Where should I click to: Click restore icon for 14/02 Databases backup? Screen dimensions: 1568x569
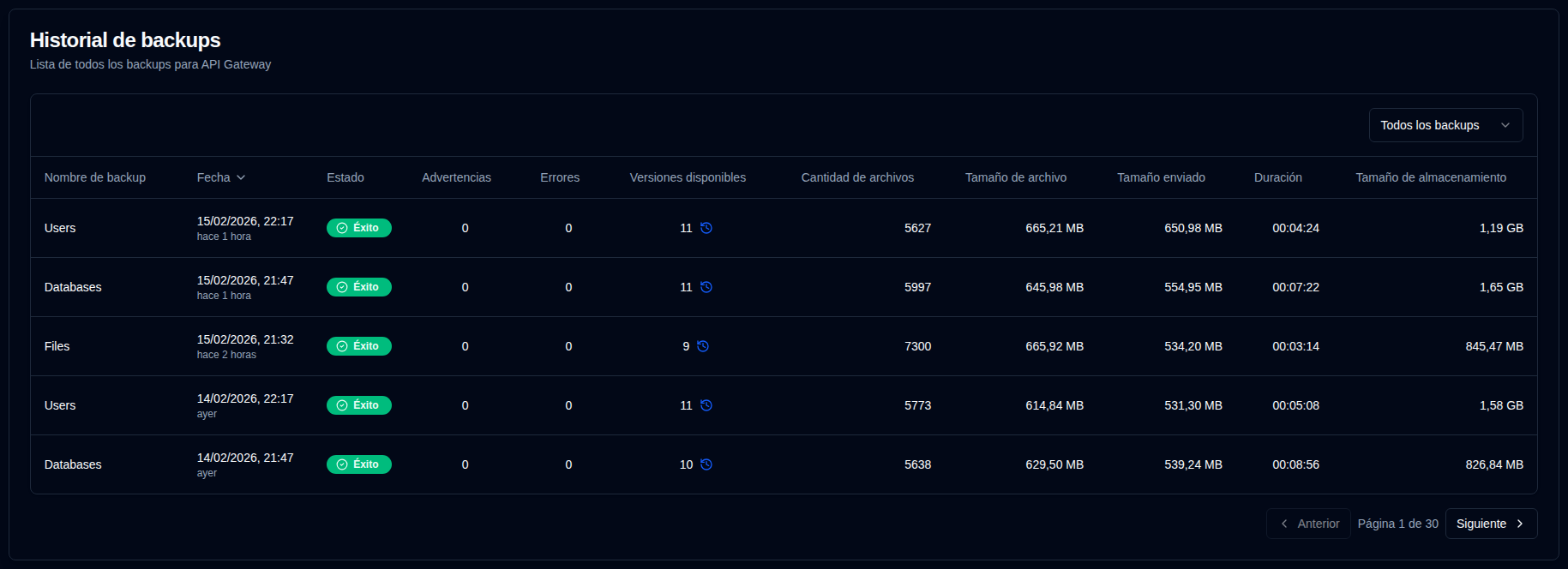(x=706, y=464)
